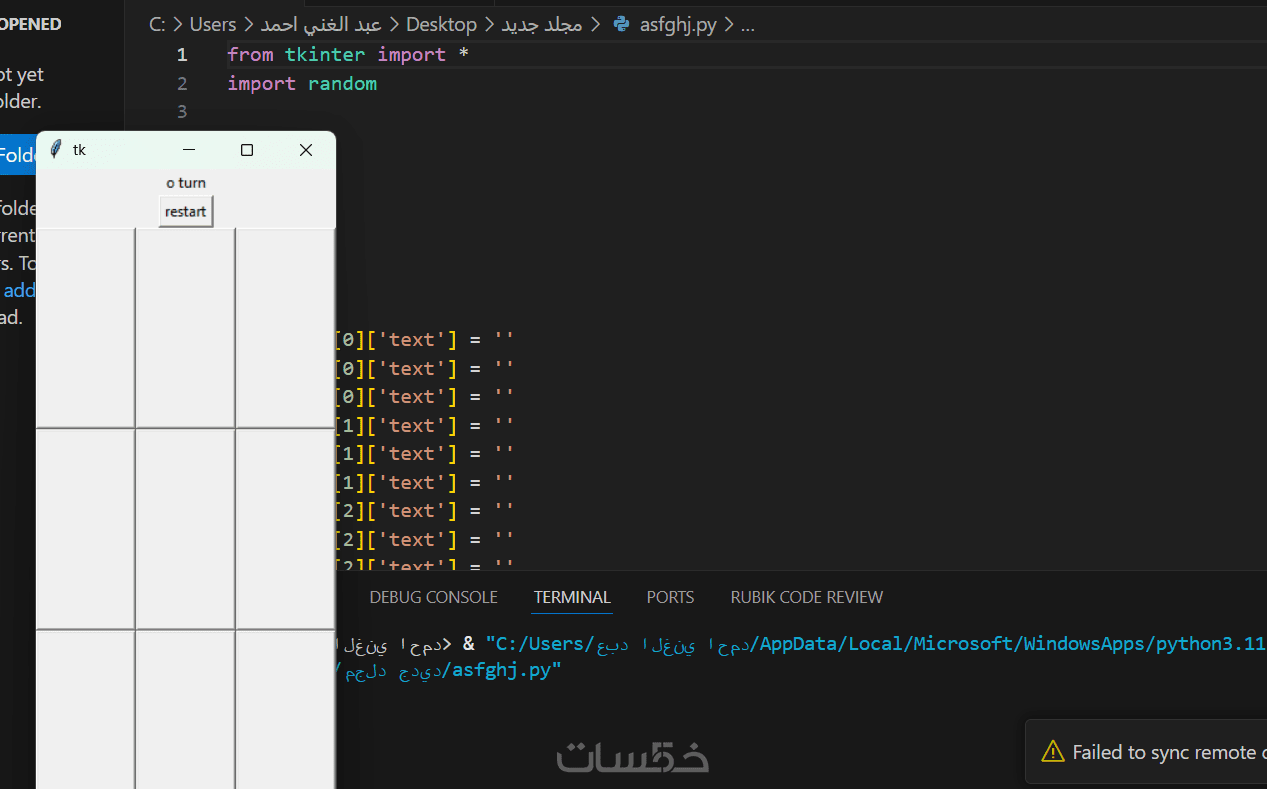This screenshot has height=789, width=1267.
Task: Mark the center tic-tac-toe cell
Action: point(185,529)
